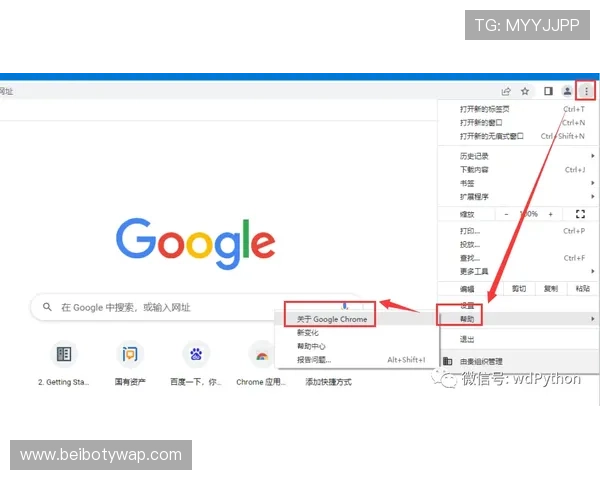This screenshot has width=600, height=480.
Task: Click the 添加快捷方式 label
Action: (328, 382)
